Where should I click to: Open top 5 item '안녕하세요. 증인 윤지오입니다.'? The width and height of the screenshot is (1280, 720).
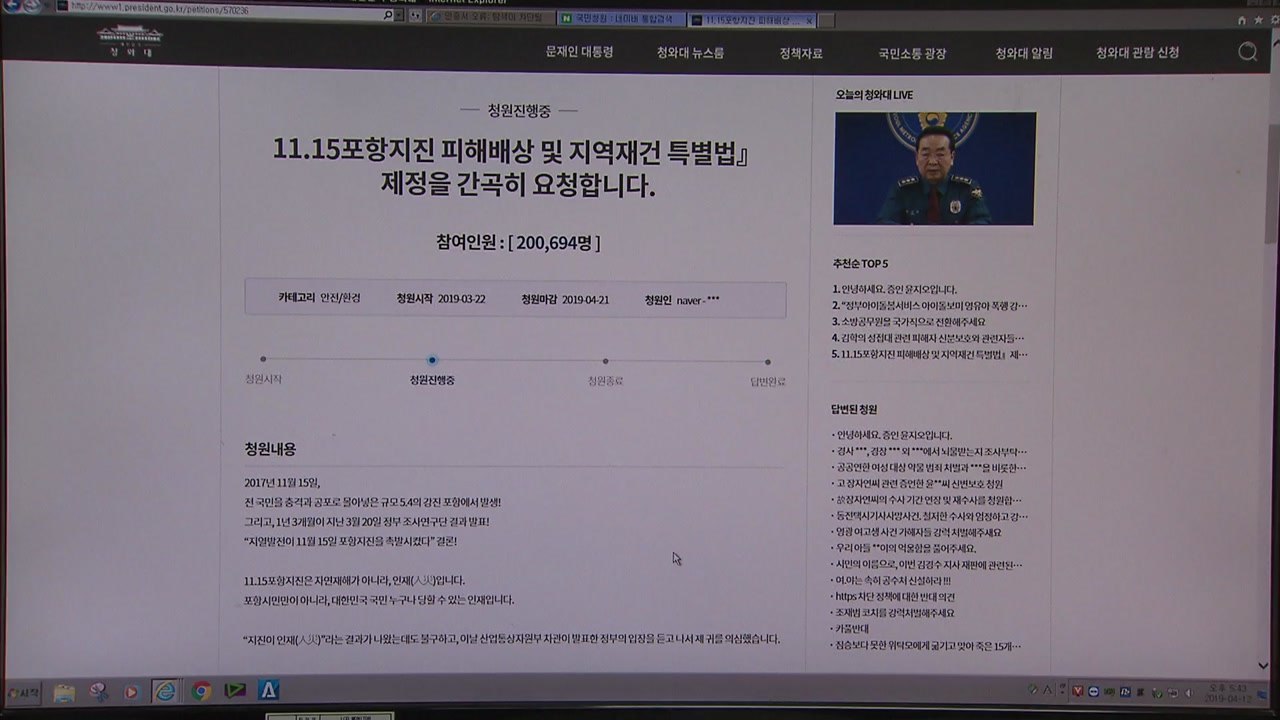[x=894, y=289]
